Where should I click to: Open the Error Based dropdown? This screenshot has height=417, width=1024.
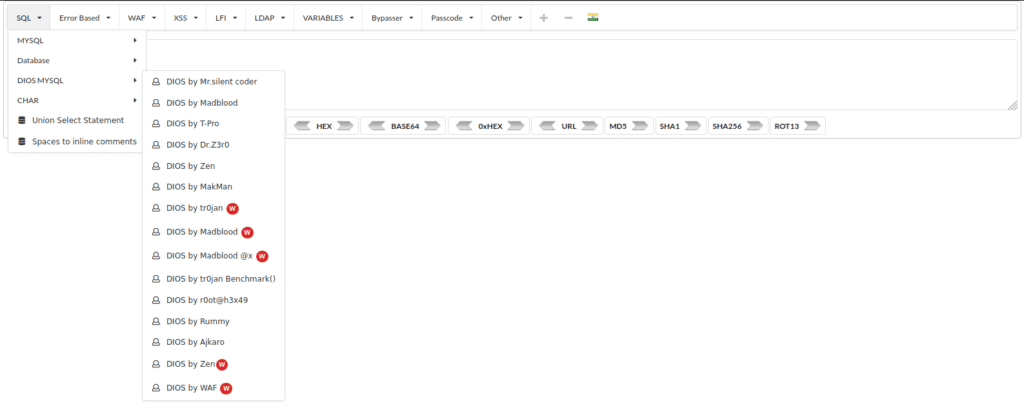(x=83, y=18)
